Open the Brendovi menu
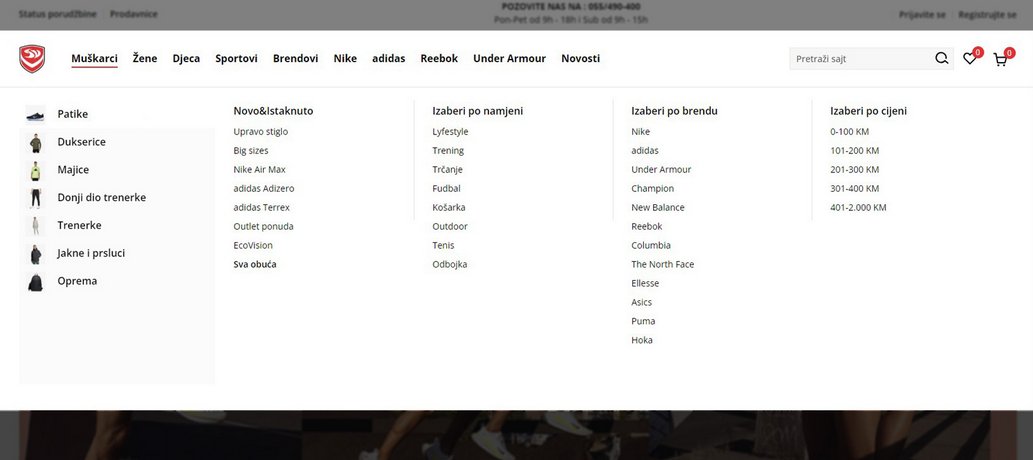The width and height of the screenshot is (1033, 460). (296, 59)
